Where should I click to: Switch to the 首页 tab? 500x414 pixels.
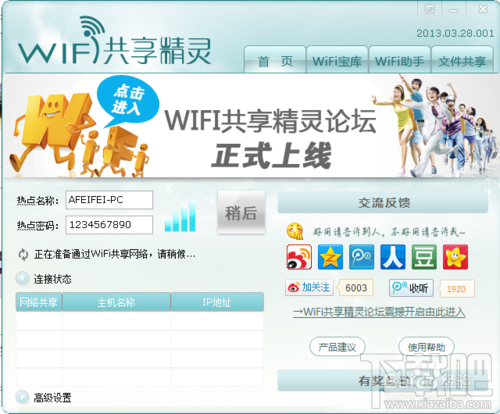tap(275, 60)
